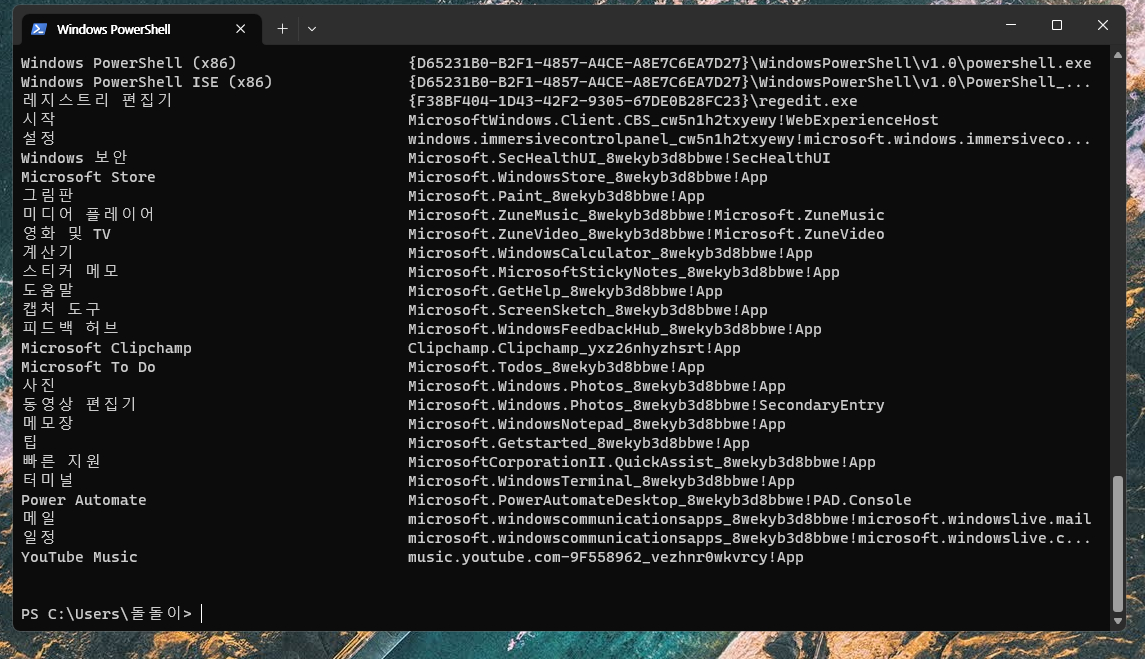Click the row labeled 시작

click(39, 120)
